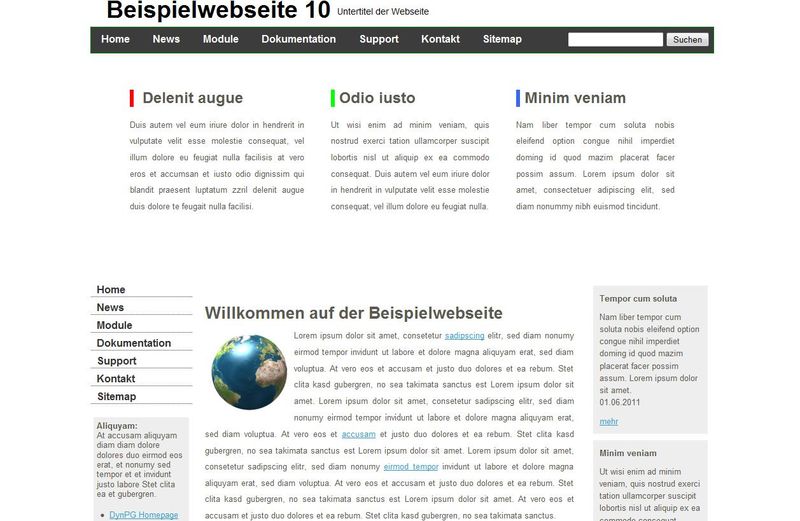This screenshot has height=521, width=800.
Task: Follow the accusam link in the text
Action: 358,435
